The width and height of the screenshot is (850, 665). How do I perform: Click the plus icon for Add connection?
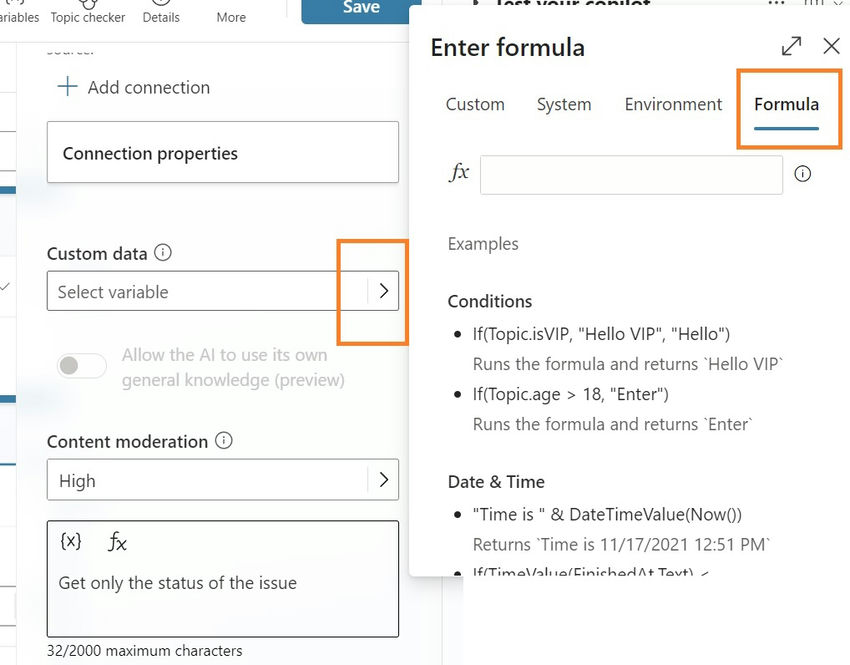67,87
